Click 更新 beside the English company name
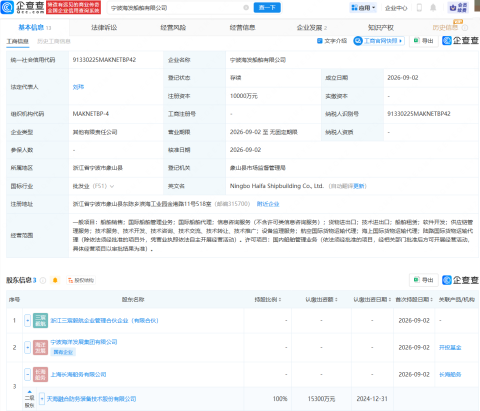The width and height of the screenshot is (480, 411). [359, 186]
